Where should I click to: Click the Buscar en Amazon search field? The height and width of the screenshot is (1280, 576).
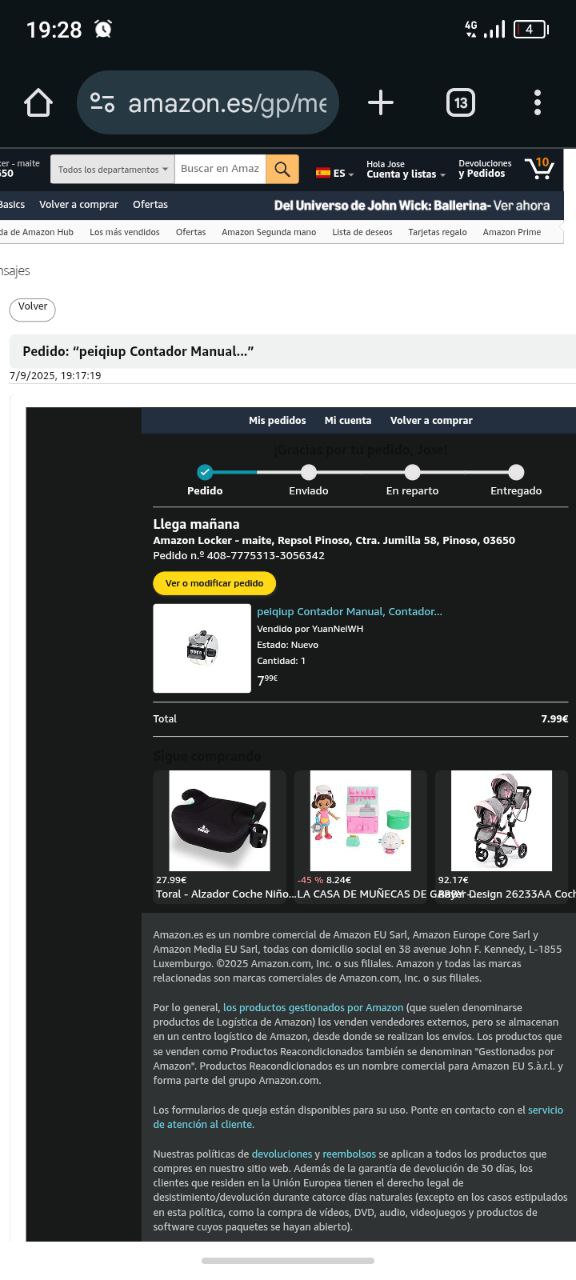click(x=220, y=169)
